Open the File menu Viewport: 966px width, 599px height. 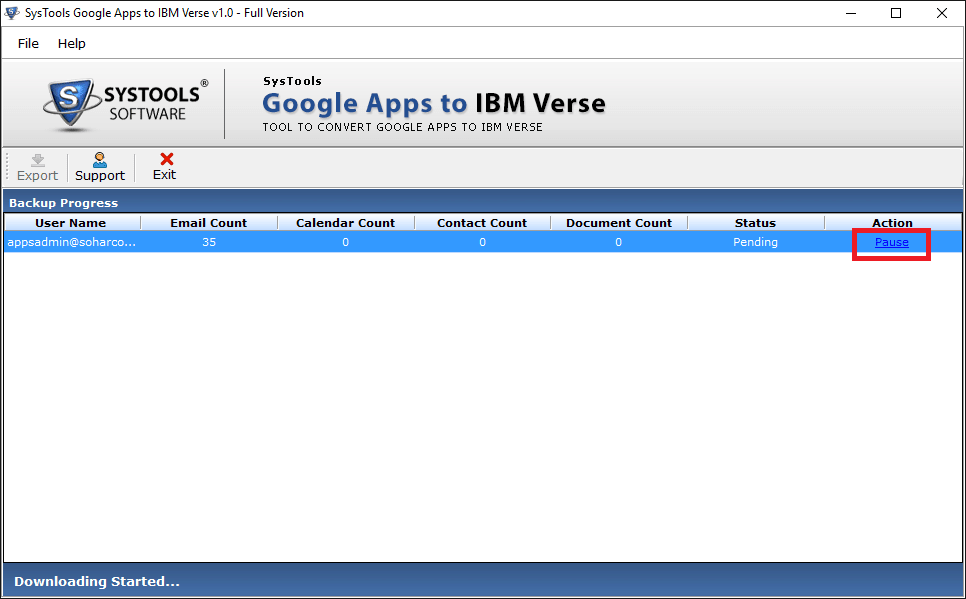point(28,44)
